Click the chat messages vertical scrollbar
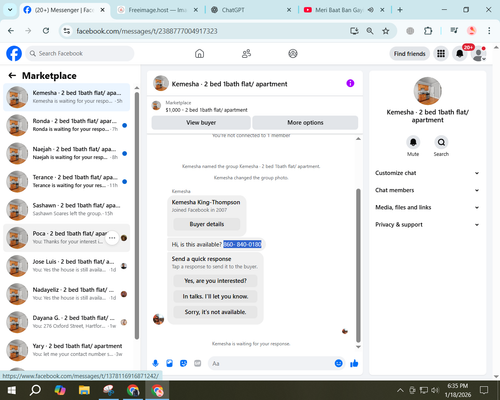Screen dimensions: 500x400 pyautogui.click(x=358, y=266)
